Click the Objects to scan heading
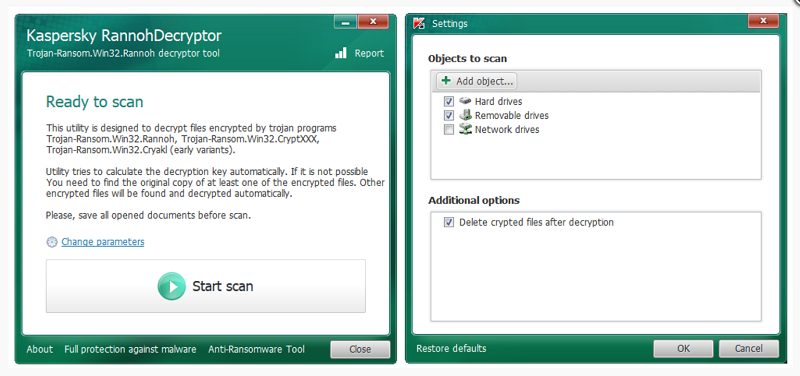Image resolution: width=800 pixels, height=376 pixels. (467, 59)
